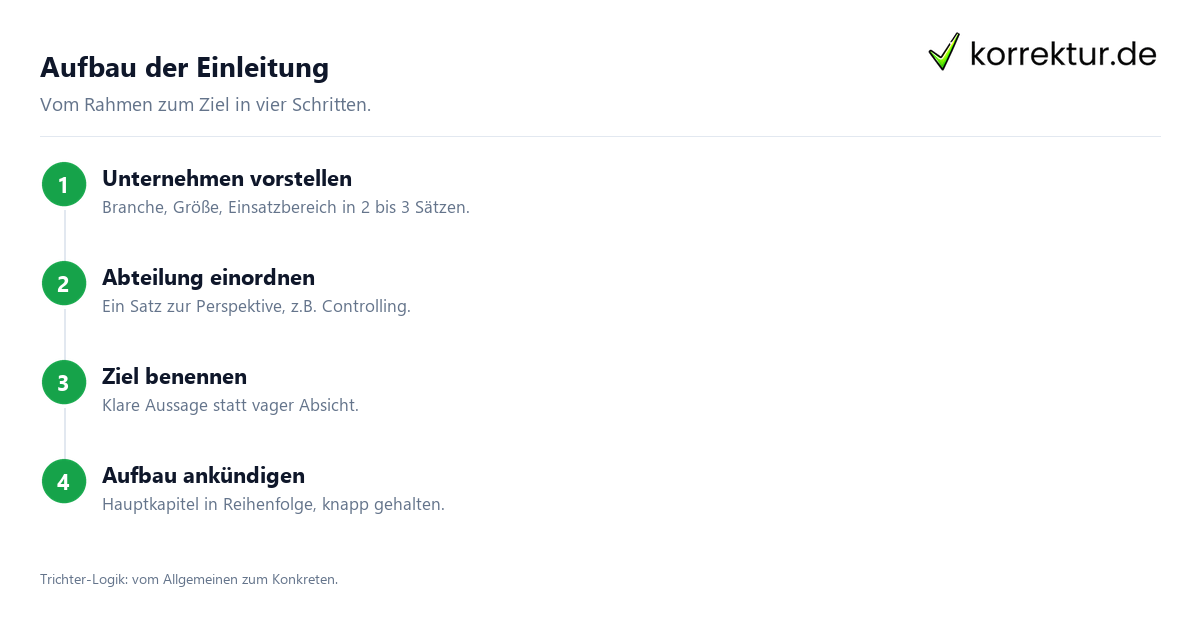Screen dimensions: 1200x630
Task: Select the heading 'Ziel benennen'
Action: pos(174,377)
